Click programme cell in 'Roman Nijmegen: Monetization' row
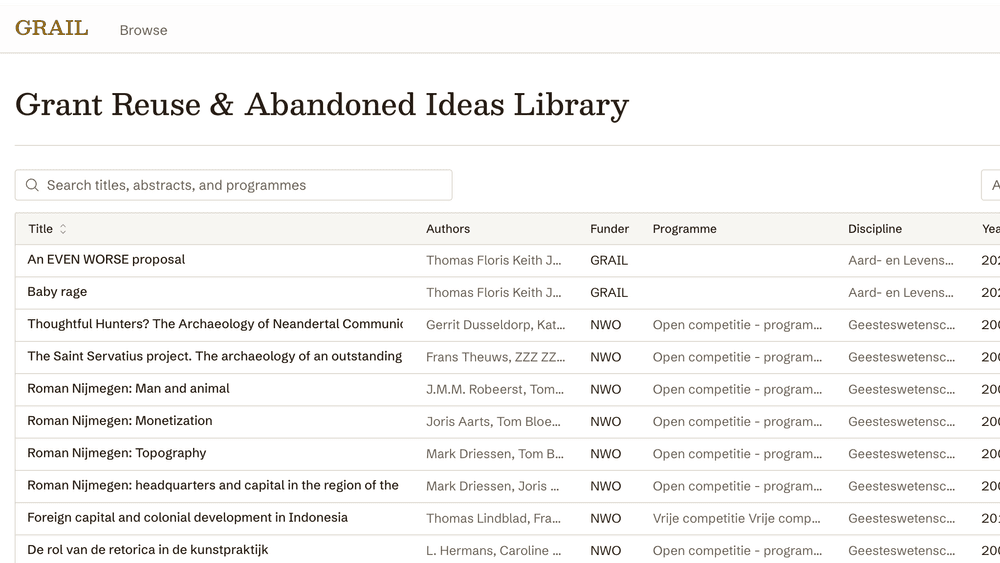 coord(737,421)
